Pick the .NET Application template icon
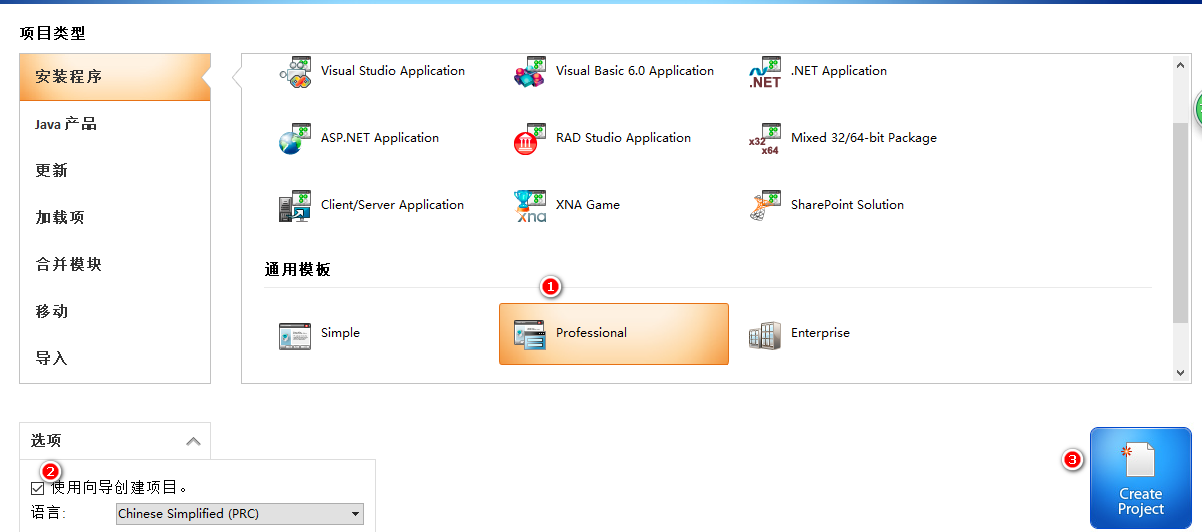This screenshot has width=1202, height=532. point(765,72)
